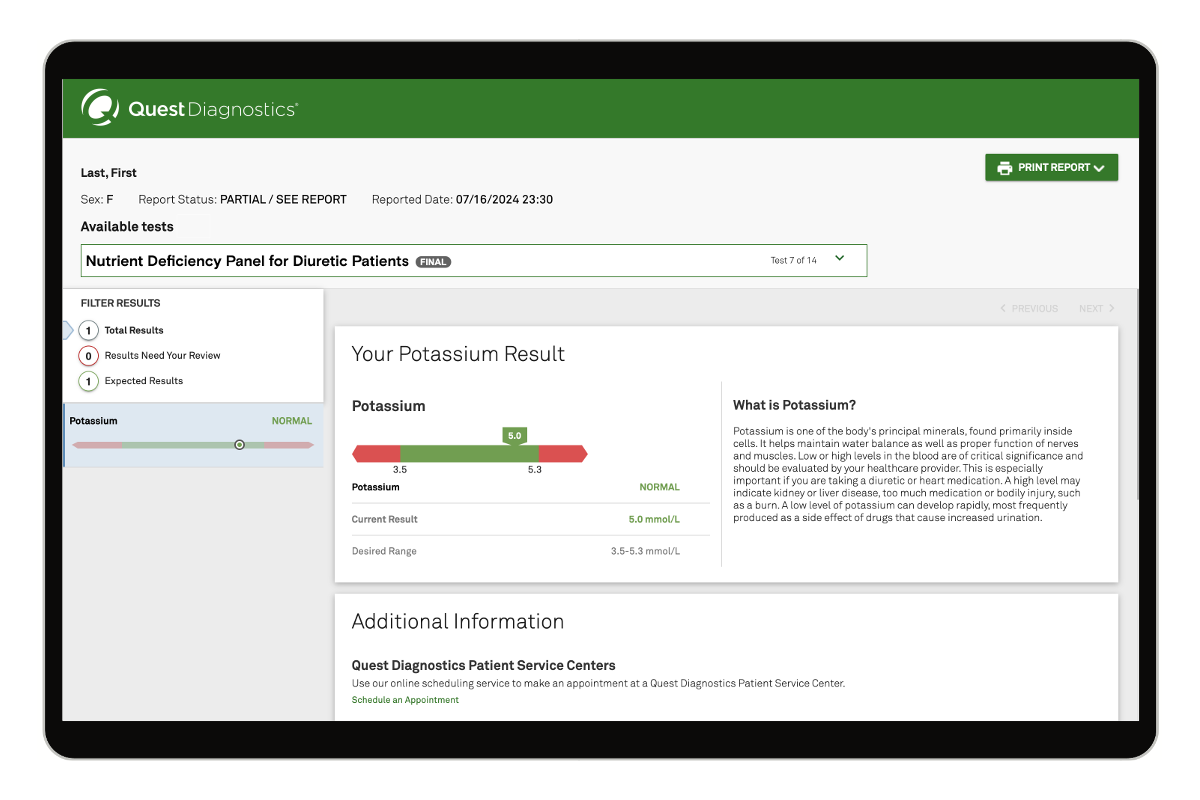
Task: Click the chevron beside Test 7 of 14
Action: 839,259
